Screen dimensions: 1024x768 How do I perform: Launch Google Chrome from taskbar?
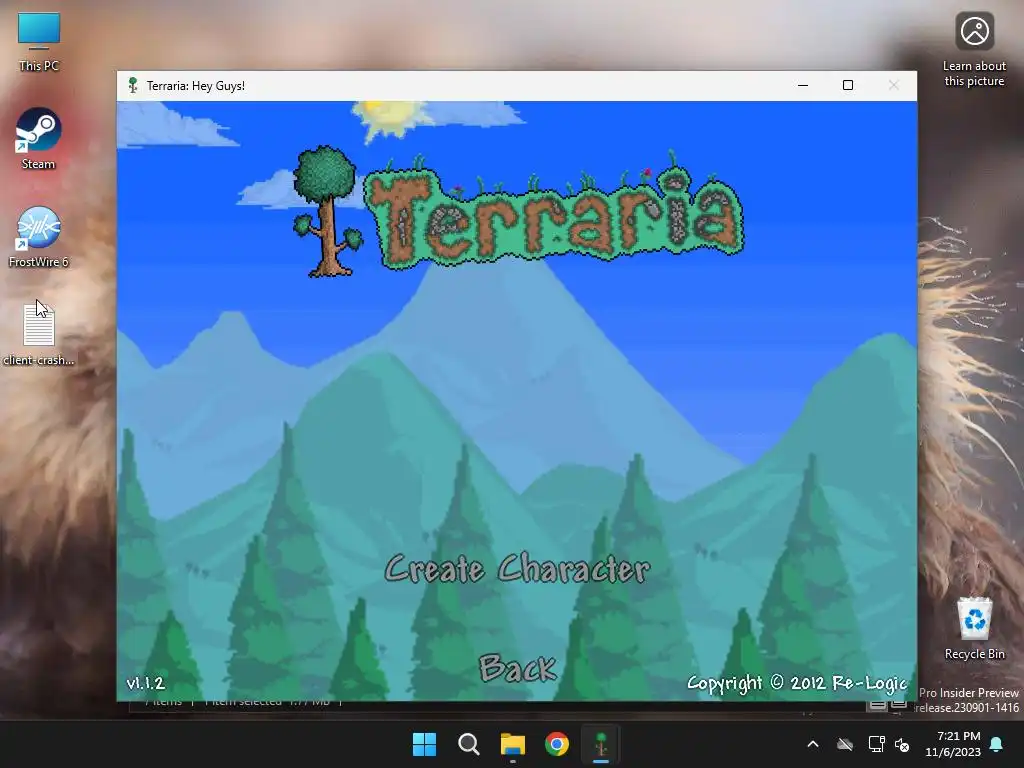click(557, 744)
